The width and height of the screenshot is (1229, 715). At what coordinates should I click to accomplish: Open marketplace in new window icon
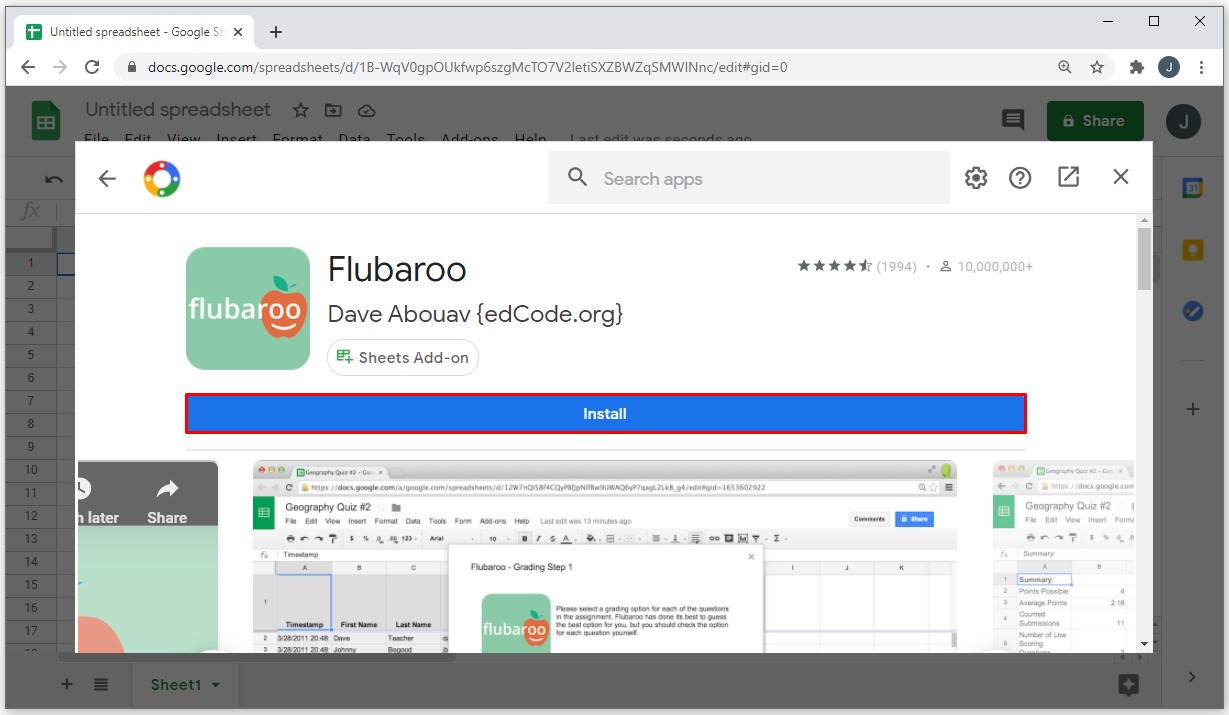coord(1068,177)
